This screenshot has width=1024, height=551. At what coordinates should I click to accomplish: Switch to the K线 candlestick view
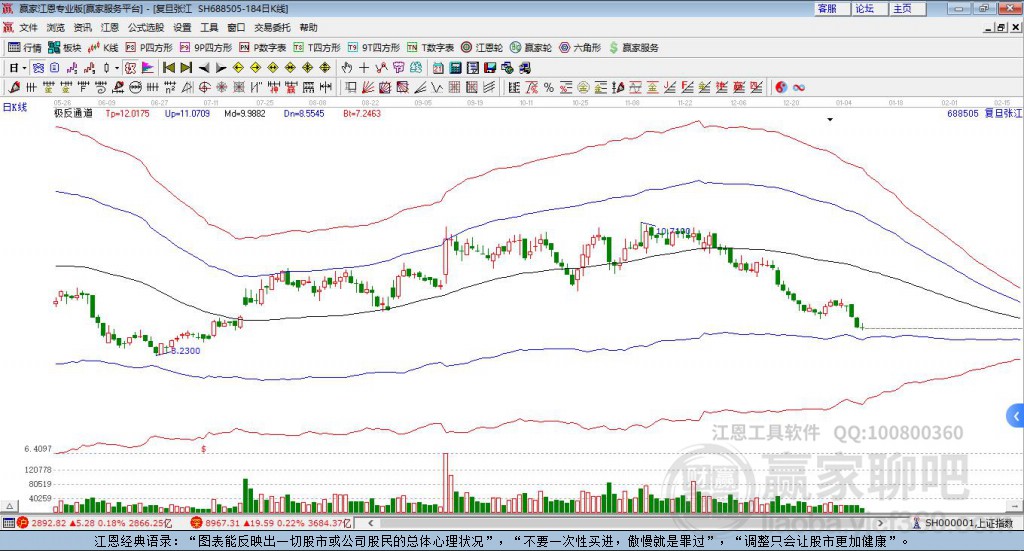pyautogui.click(x=103, y=48)
